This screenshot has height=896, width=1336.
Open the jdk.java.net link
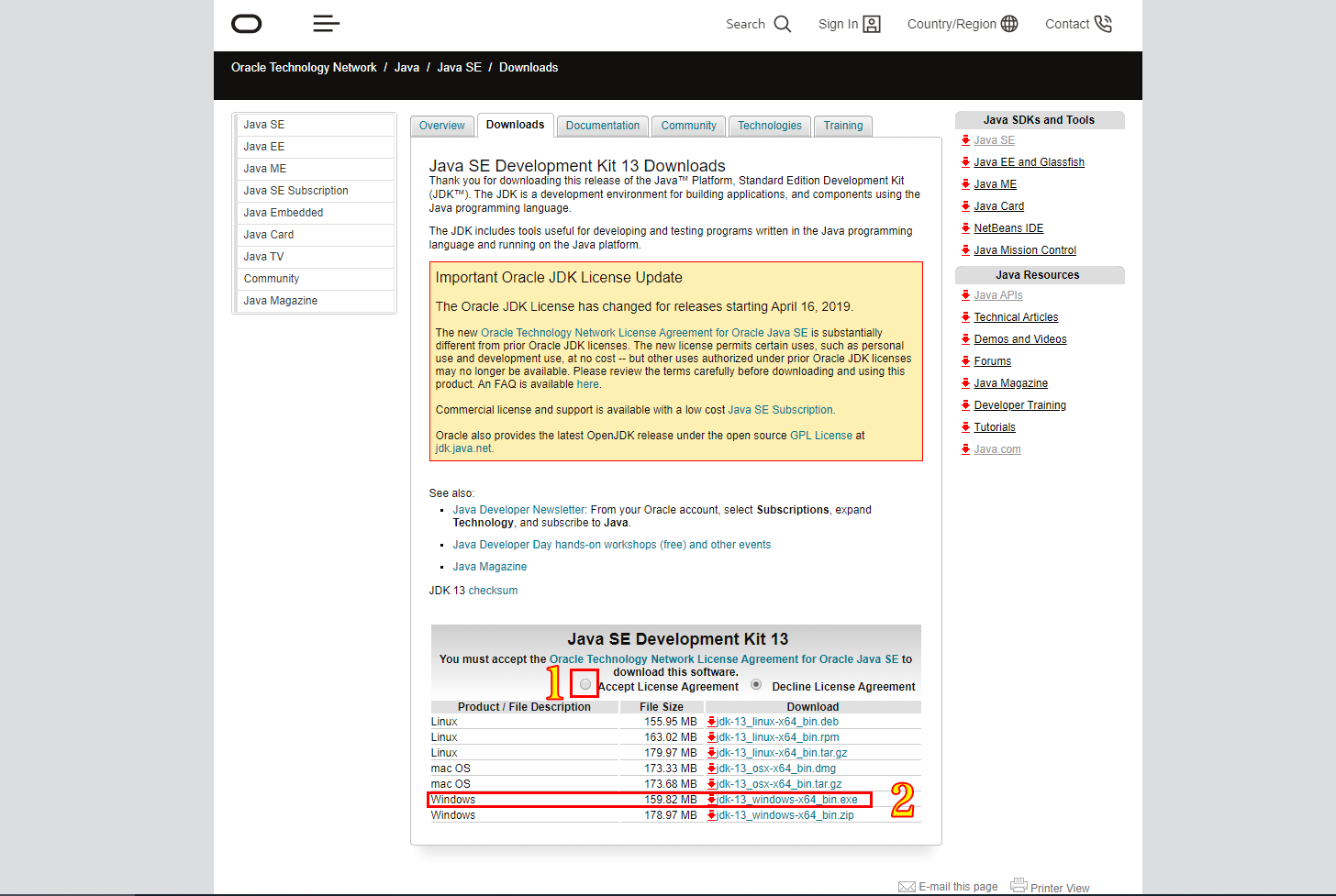[463, 448]
